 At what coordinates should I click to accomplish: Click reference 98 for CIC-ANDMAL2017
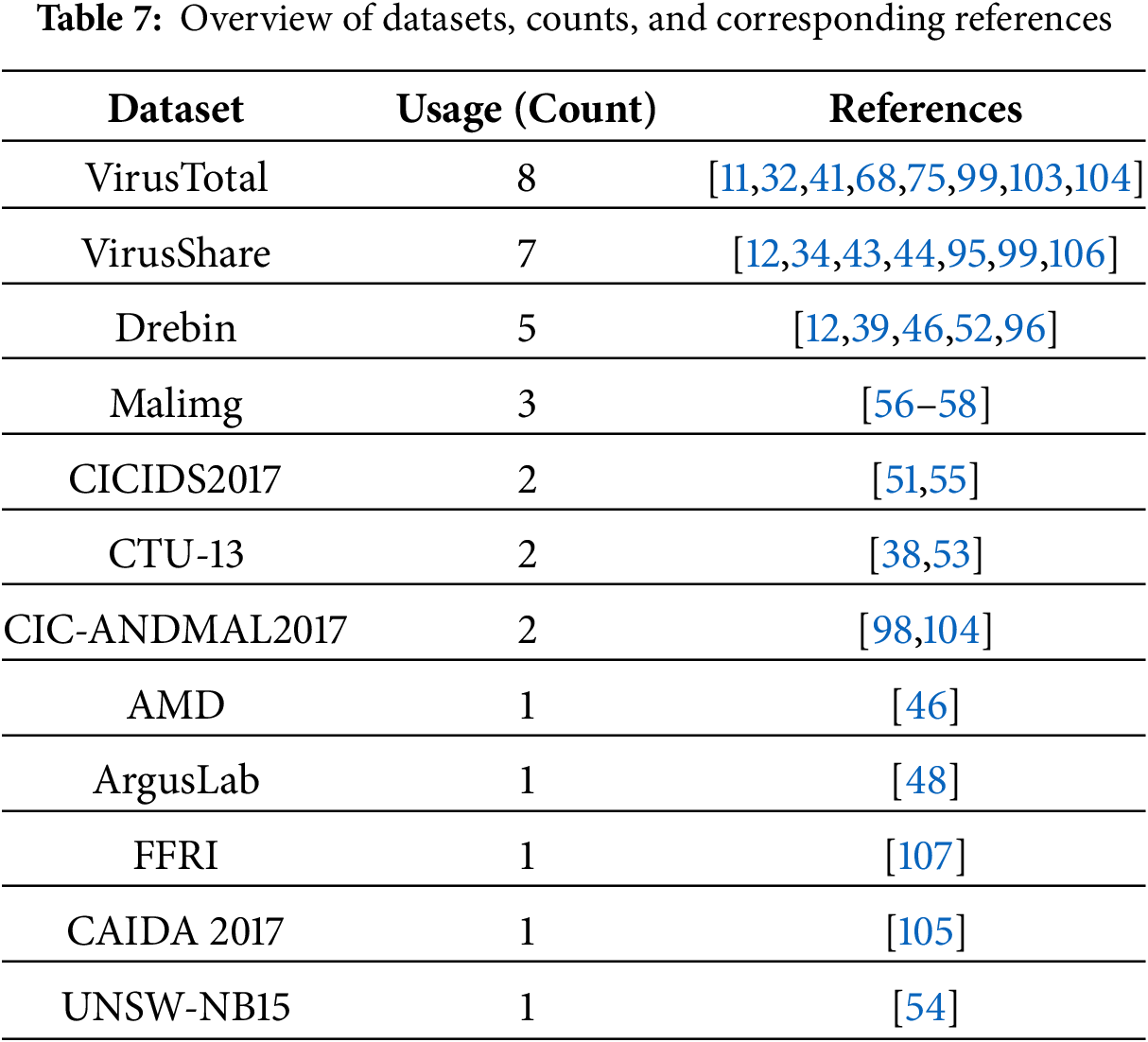892,630
